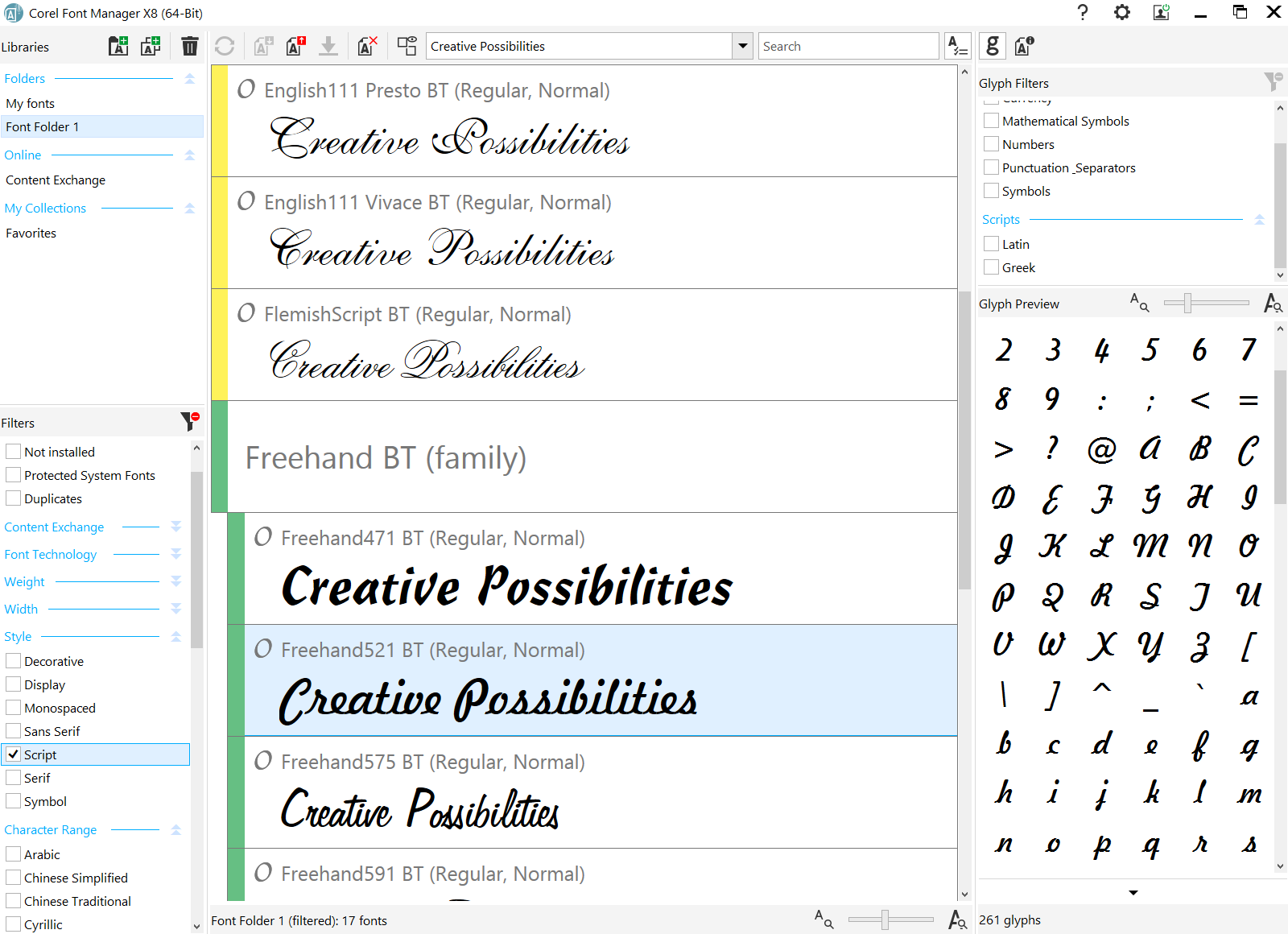Click the trash Delete icon in Libraries

(189, 46)
